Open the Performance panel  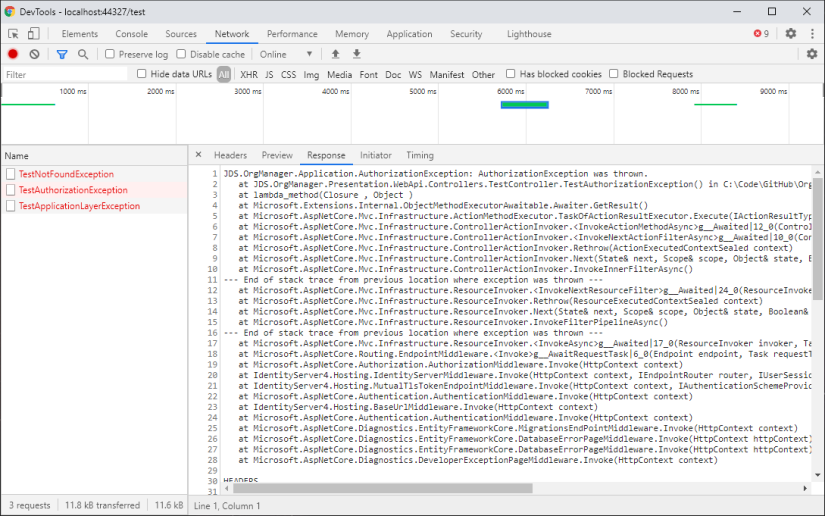[292, 34]
